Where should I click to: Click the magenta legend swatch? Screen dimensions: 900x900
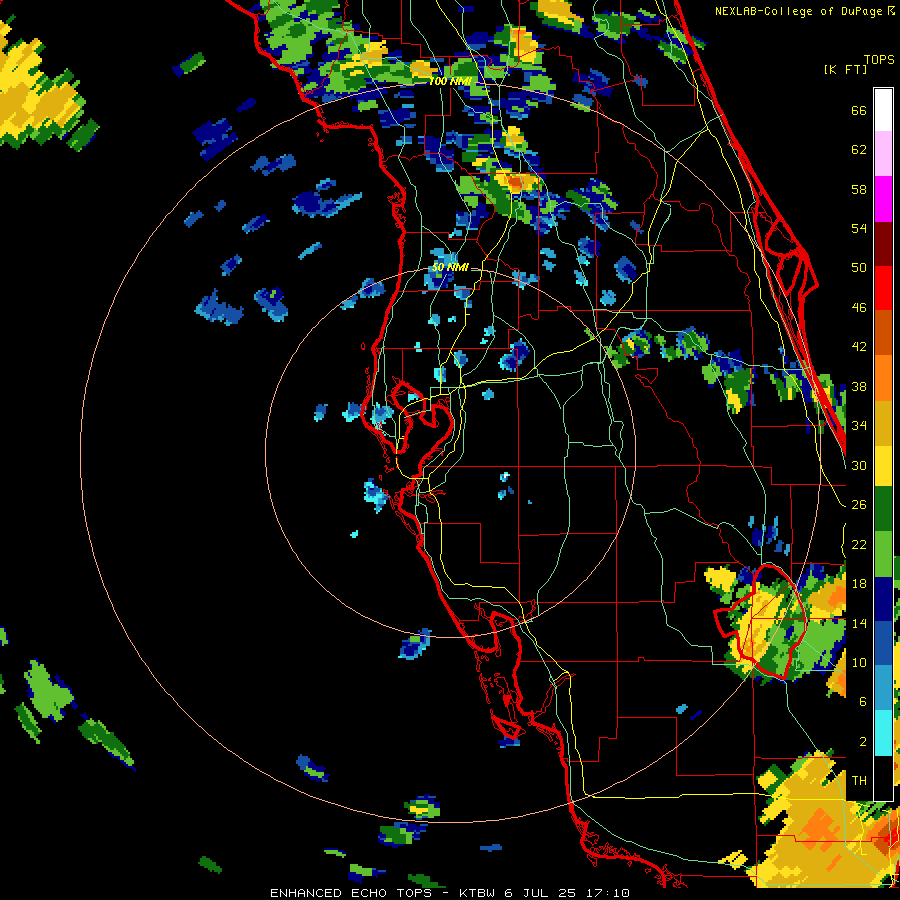tap(883, 199)
